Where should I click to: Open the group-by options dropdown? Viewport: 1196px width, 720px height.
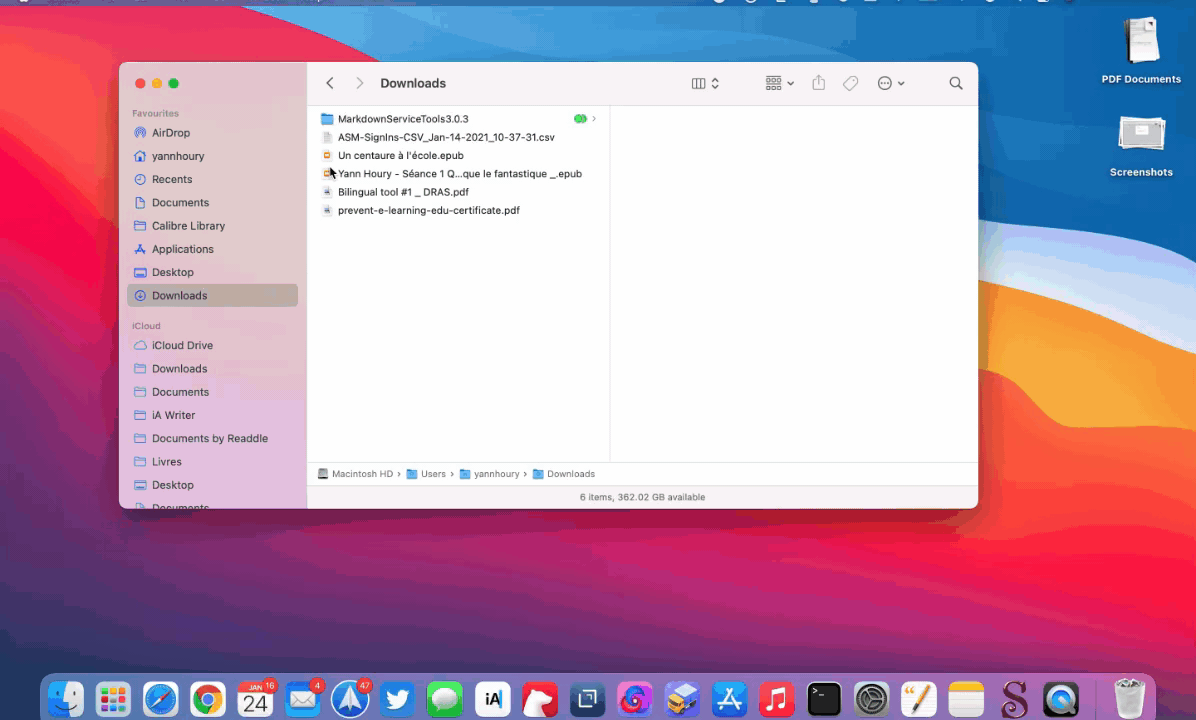pos(780,83)
